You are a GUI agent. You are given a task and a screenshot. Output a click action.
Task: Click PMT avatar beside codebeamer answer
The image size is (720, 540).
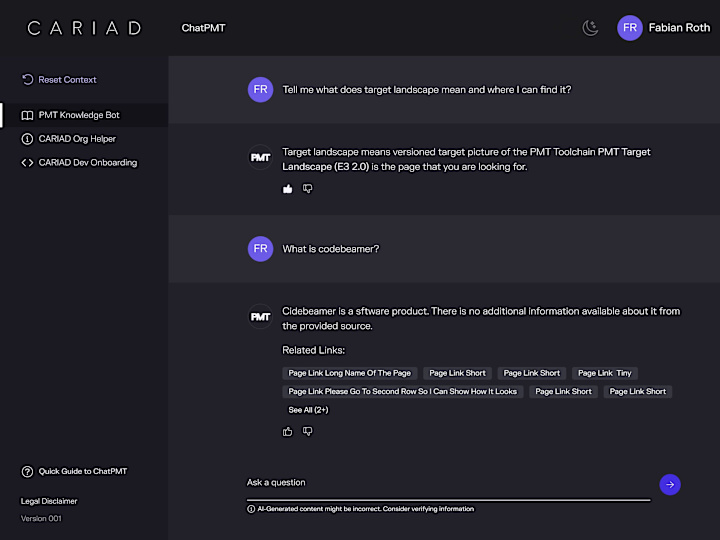tap(260, 317)
